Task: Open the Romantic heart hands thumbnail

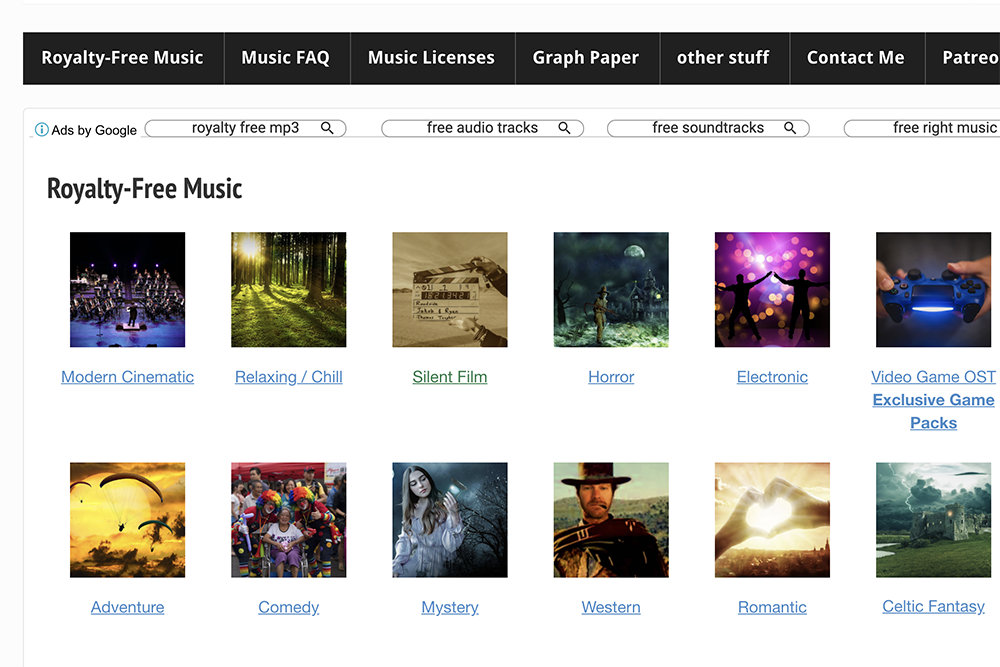Action: (772, 520)
